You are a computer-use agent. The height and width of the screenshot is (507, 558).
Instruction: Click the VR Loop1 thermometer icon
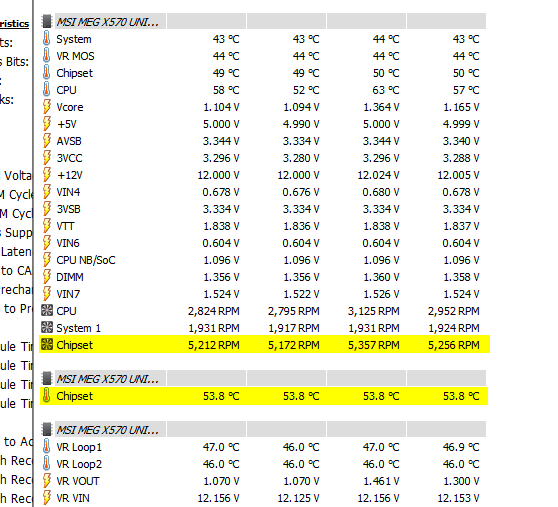47,447
